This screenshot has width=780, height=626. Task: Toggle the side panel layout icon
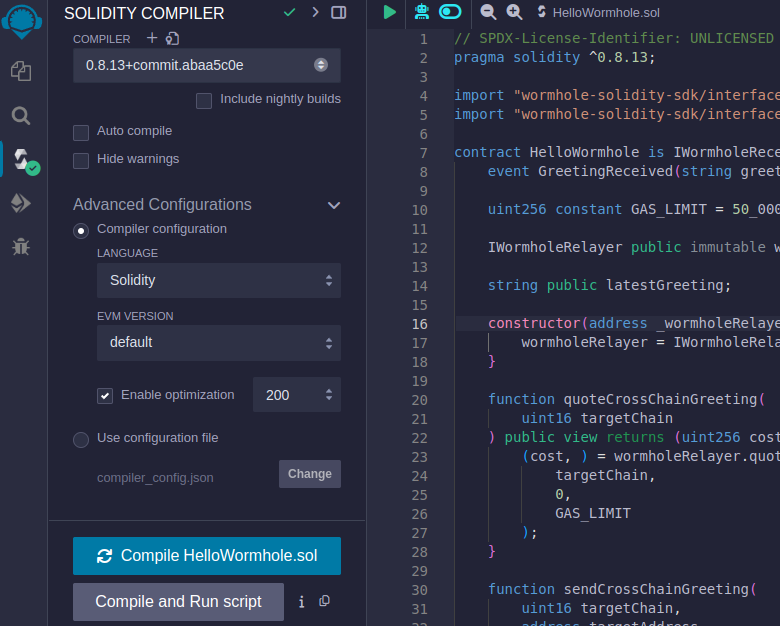339,12
